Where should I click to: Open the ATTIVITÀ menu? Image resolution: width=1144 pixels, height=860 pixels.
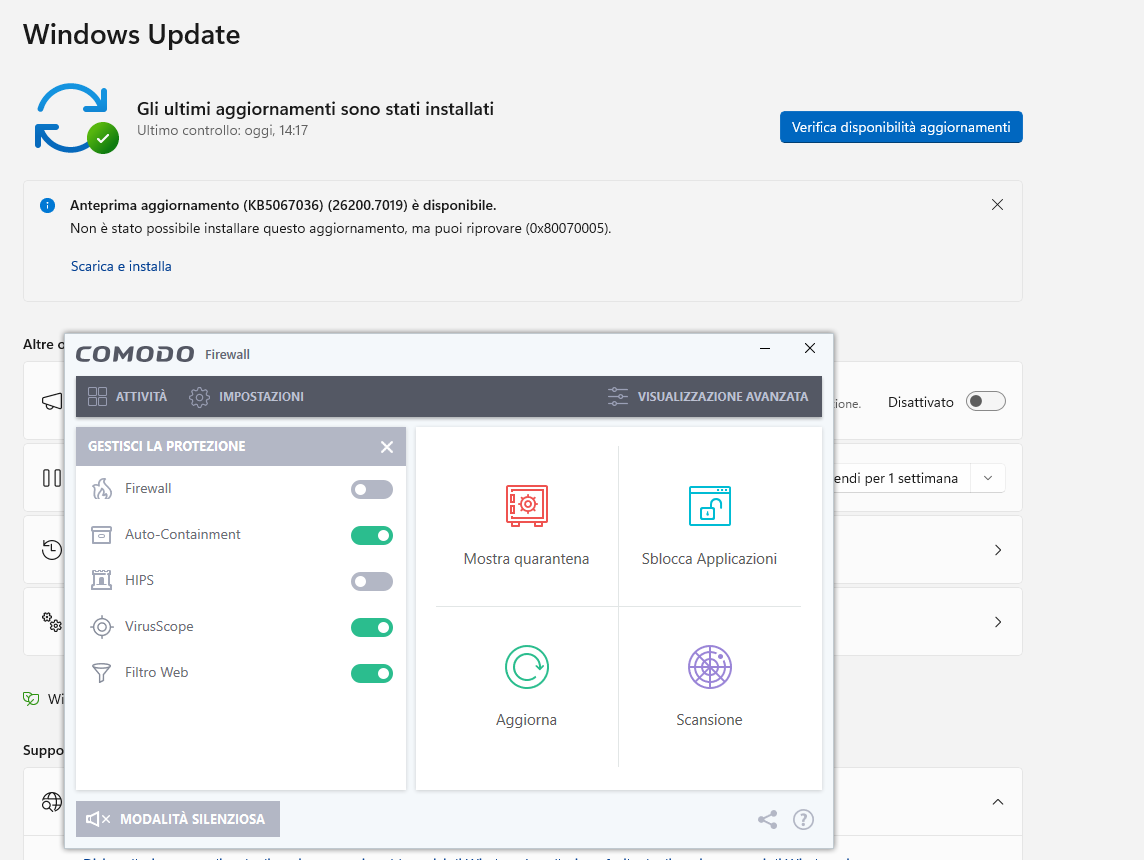pos(127,397)
